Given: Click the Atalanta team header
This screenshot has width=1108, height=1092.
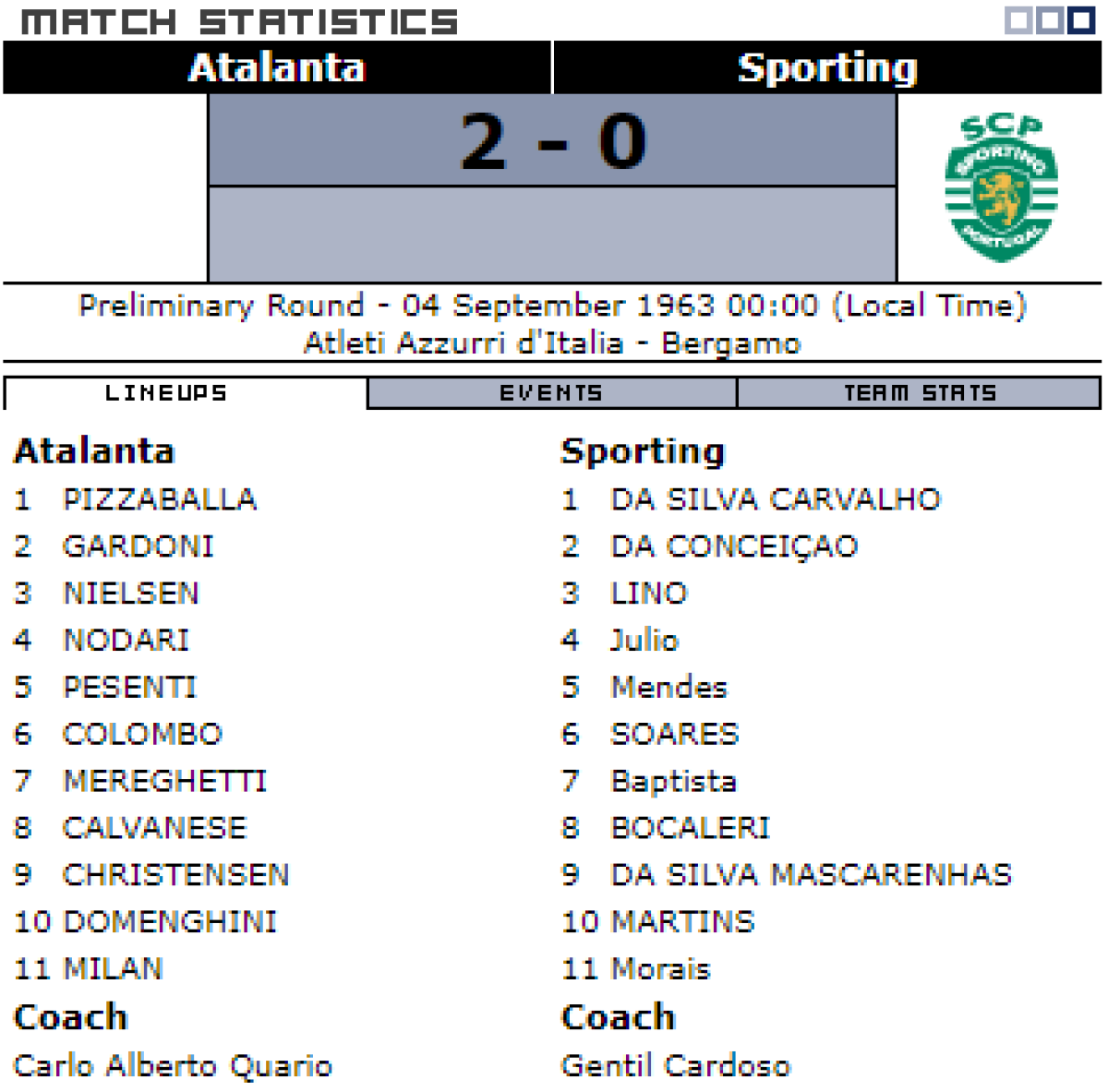Looking at the screenshot, I should click(x=277, y=68).
